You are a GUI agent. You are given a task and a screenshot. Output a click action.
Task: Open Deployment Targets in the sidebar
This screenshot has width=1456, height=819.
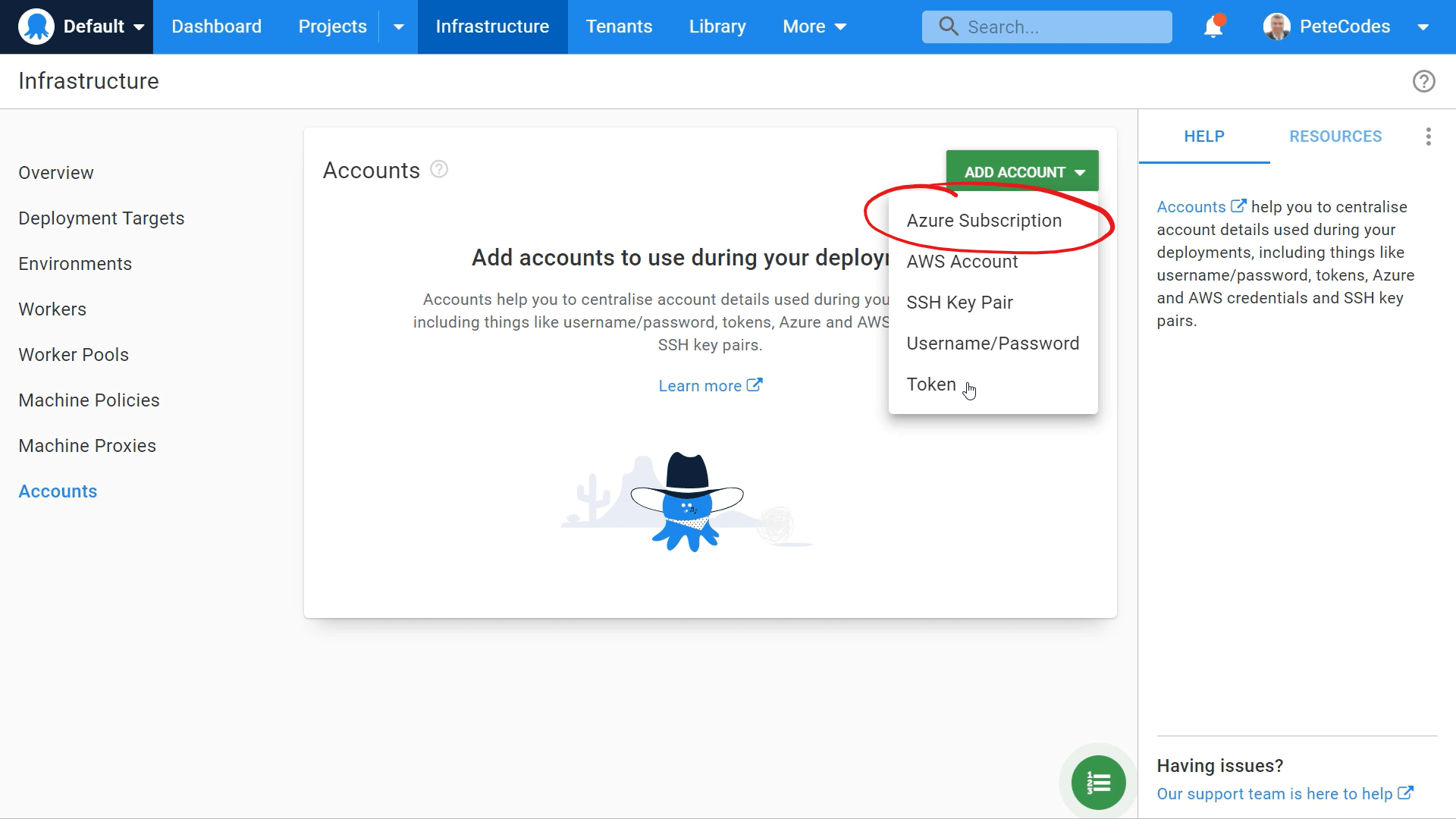102,218
